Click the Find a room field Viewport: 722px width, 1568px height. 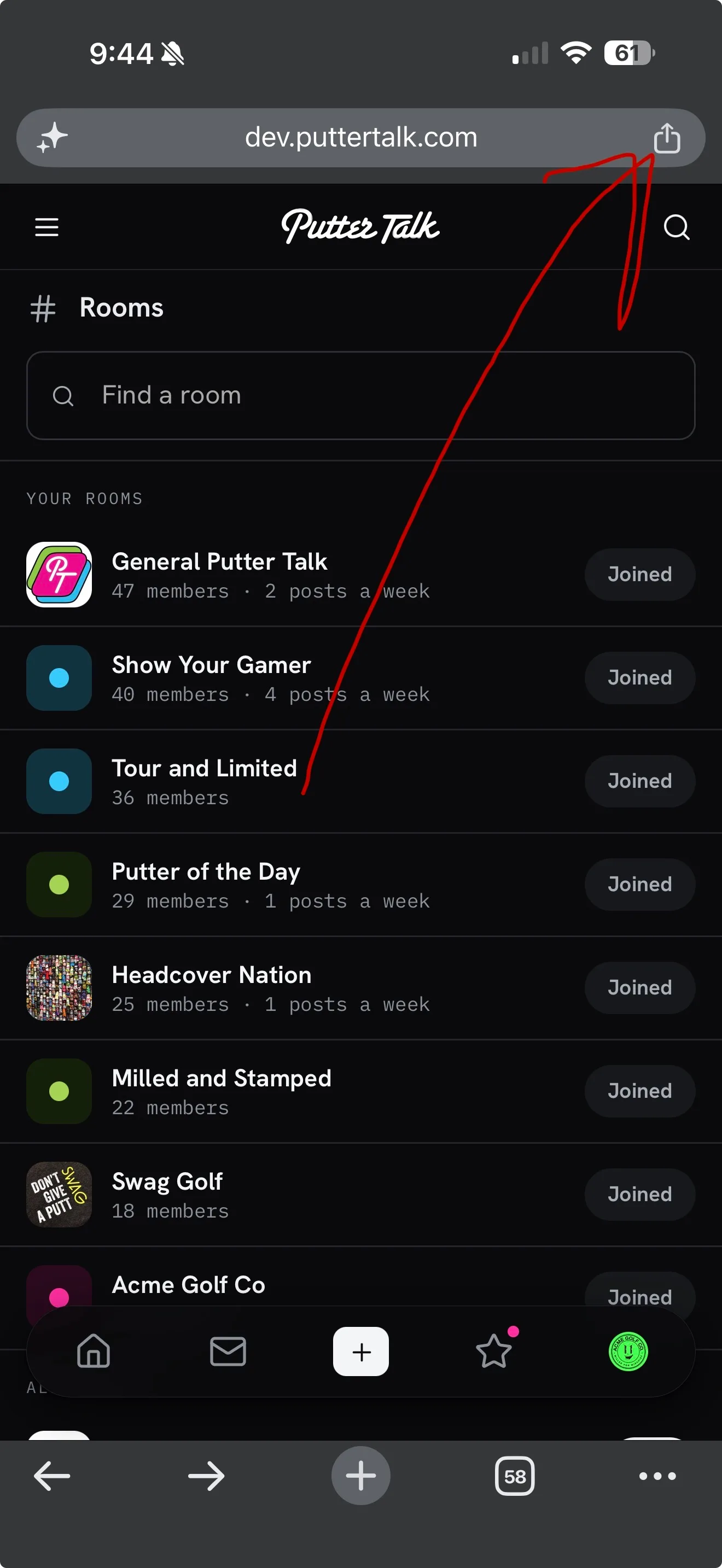click(x=361, y=396)
